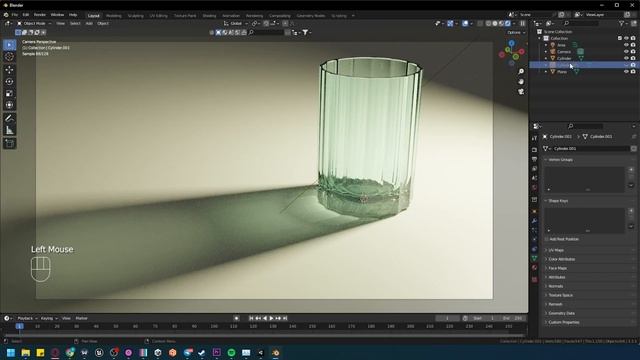This screenshot has height=360, width=640.
Task: Click the viewport Options button
Action: [516, 33]
